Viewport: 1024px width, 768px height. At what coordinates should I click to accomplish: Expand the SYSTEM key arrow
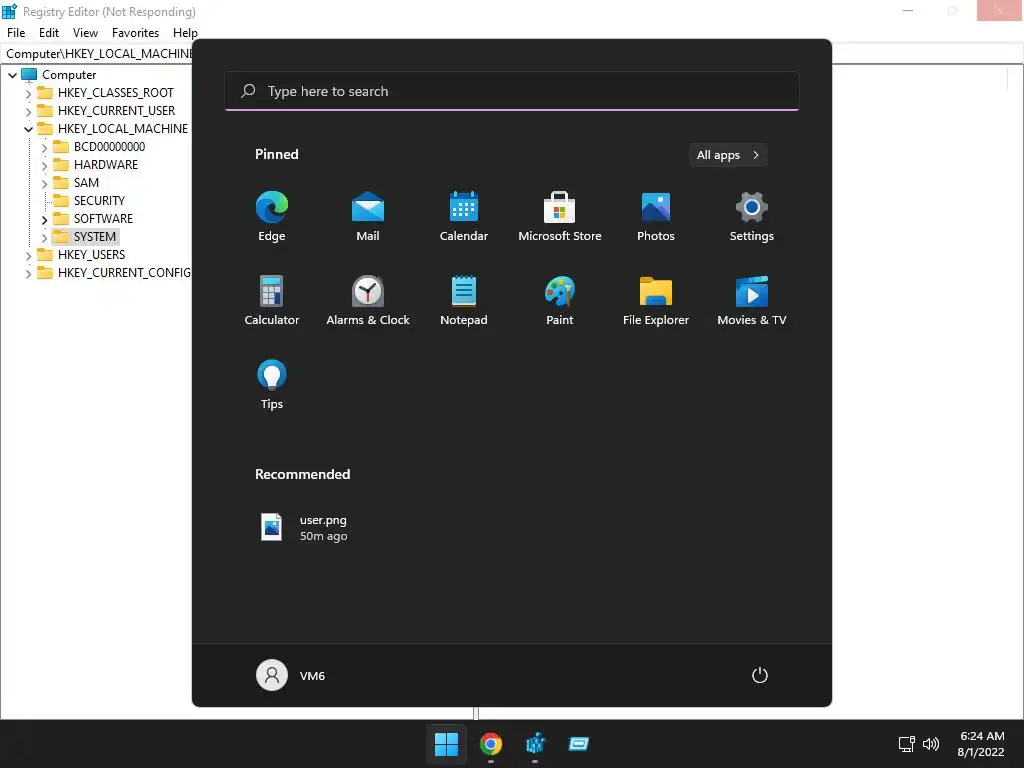[x=44, y=238]
